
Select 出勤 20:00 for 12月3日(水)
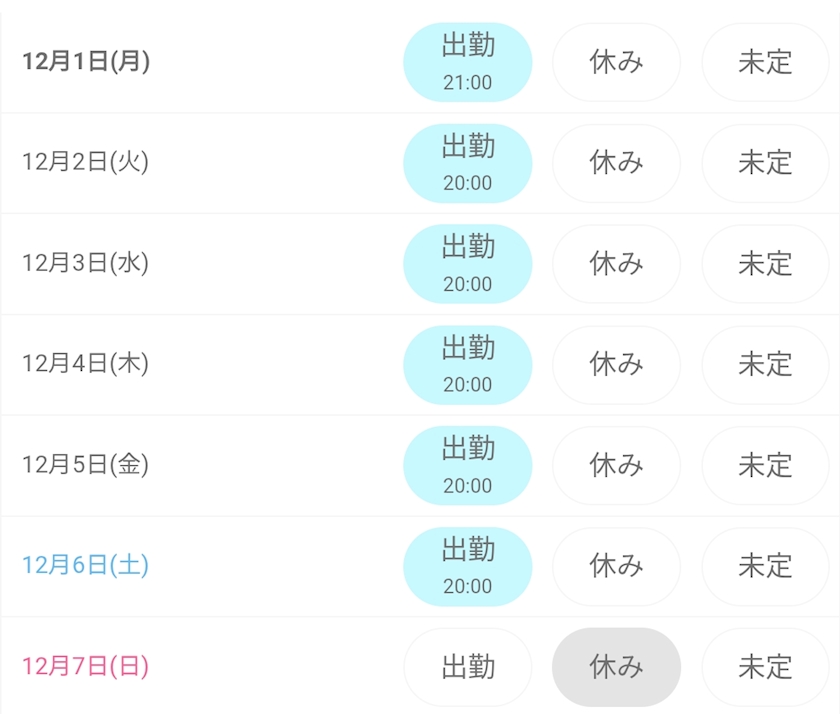467,264
